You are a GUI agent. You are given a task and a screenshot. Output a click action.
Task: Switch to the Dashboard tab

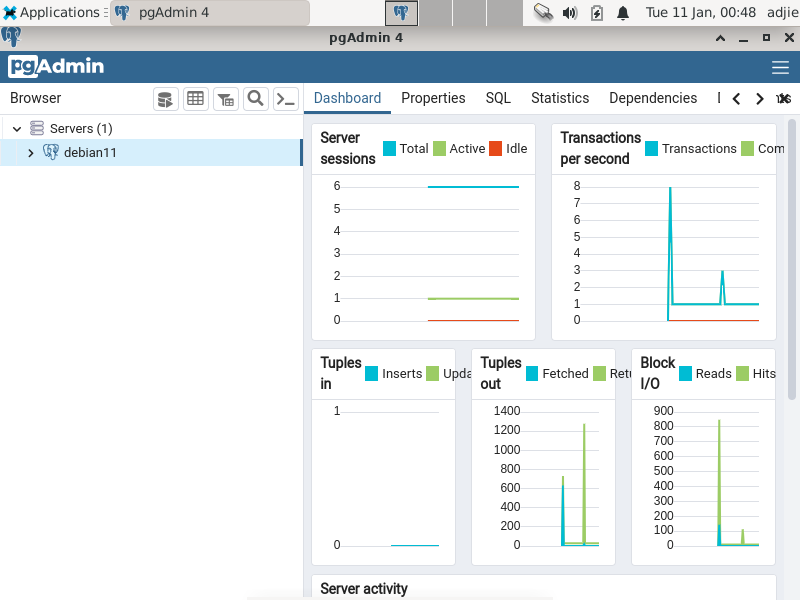pyautogui.click(x=347, y=98)
